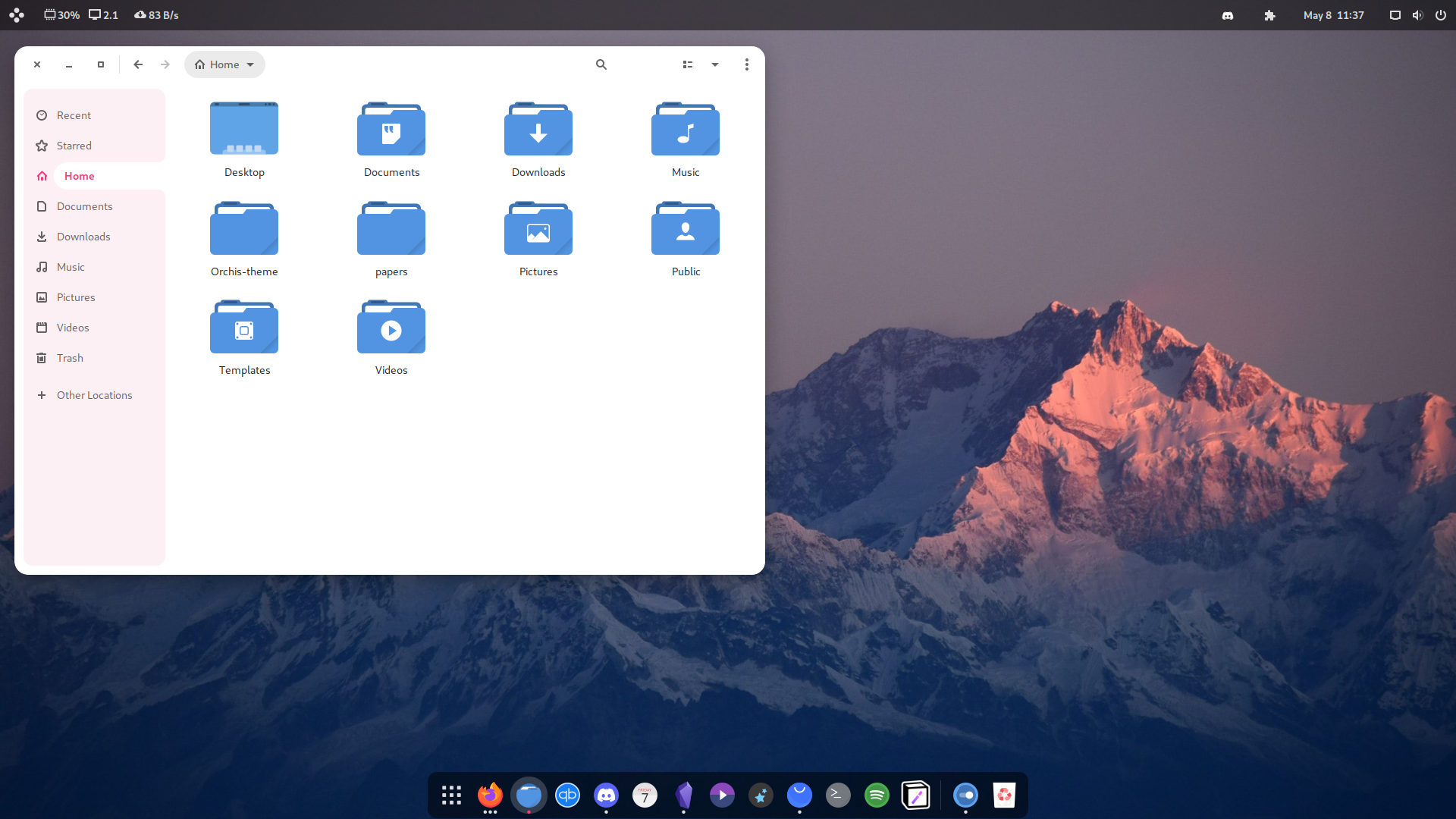Viewport: 1456px width, 819px height.
Task: Open the Orchis-theme folder
Action: (x=243, y=227)
